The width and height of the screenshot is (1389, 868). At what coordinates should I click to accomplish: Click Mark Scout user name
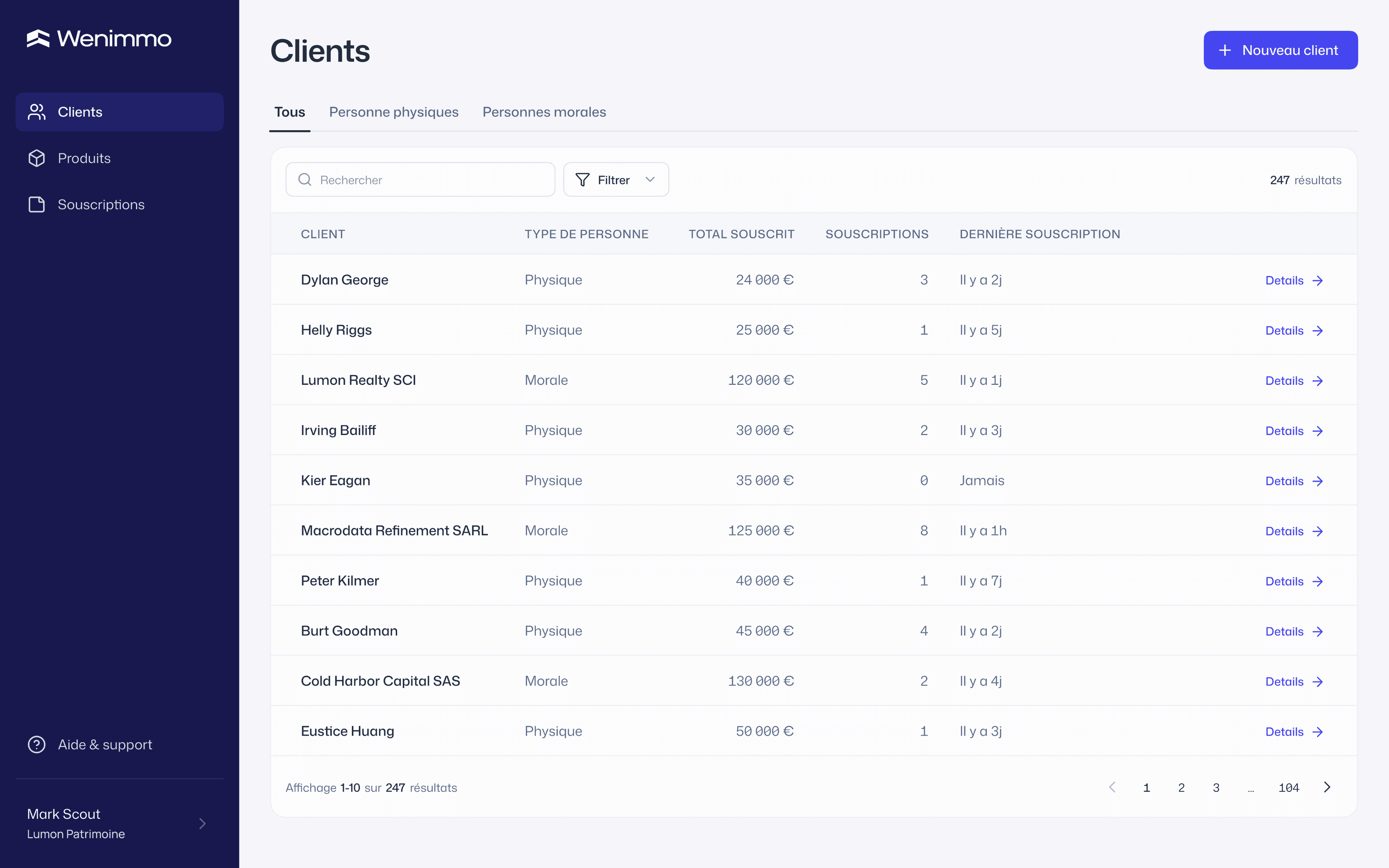[x=64, y=814]
